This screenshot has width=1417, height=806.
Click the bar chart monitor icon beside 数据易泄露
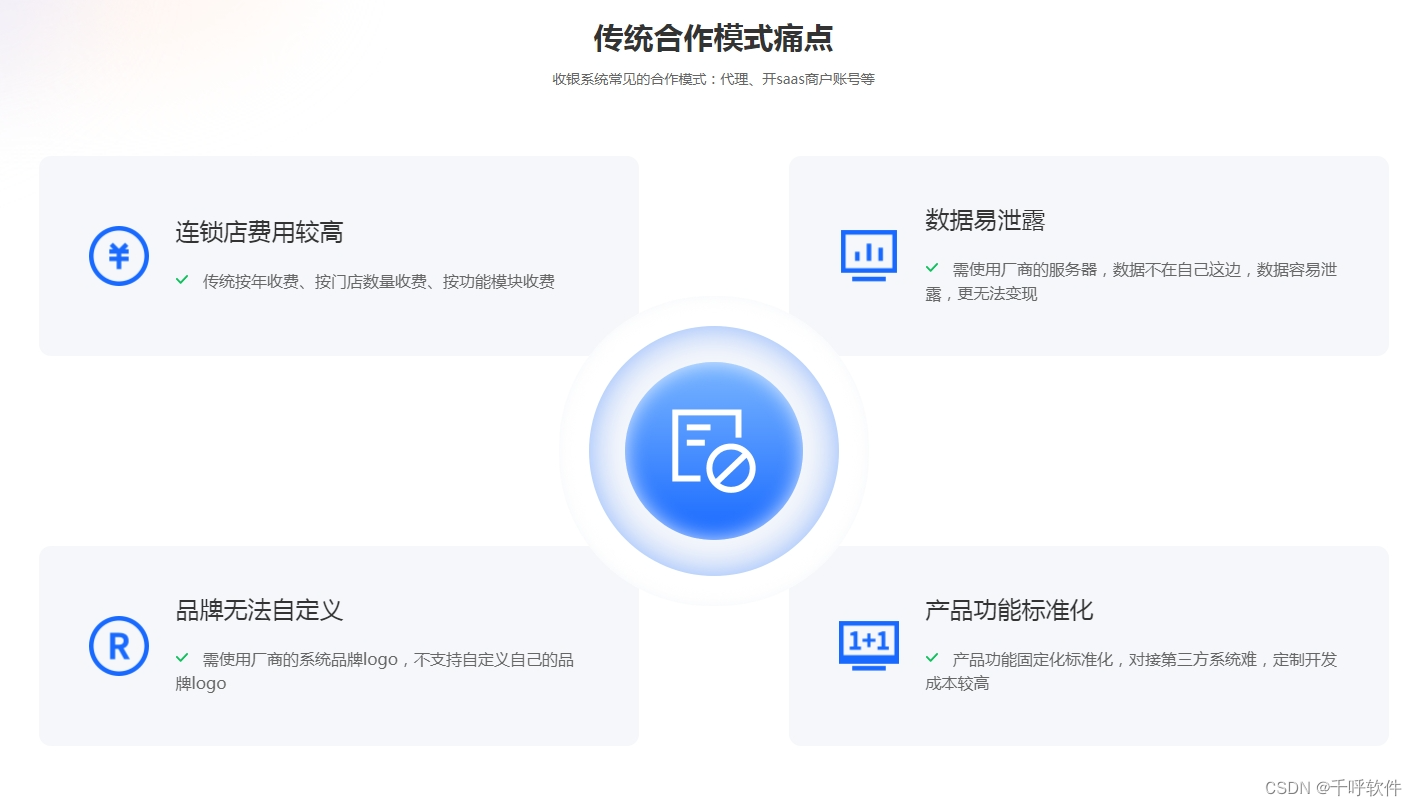click(868, 256)
